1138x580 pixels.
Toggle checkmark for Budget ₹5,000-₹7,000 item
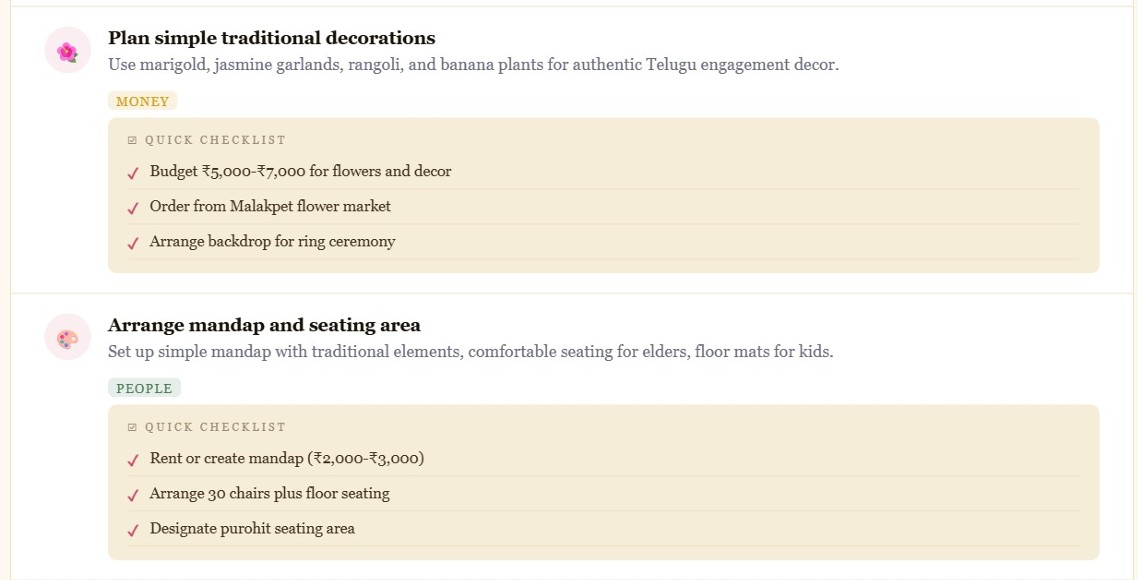133,173
